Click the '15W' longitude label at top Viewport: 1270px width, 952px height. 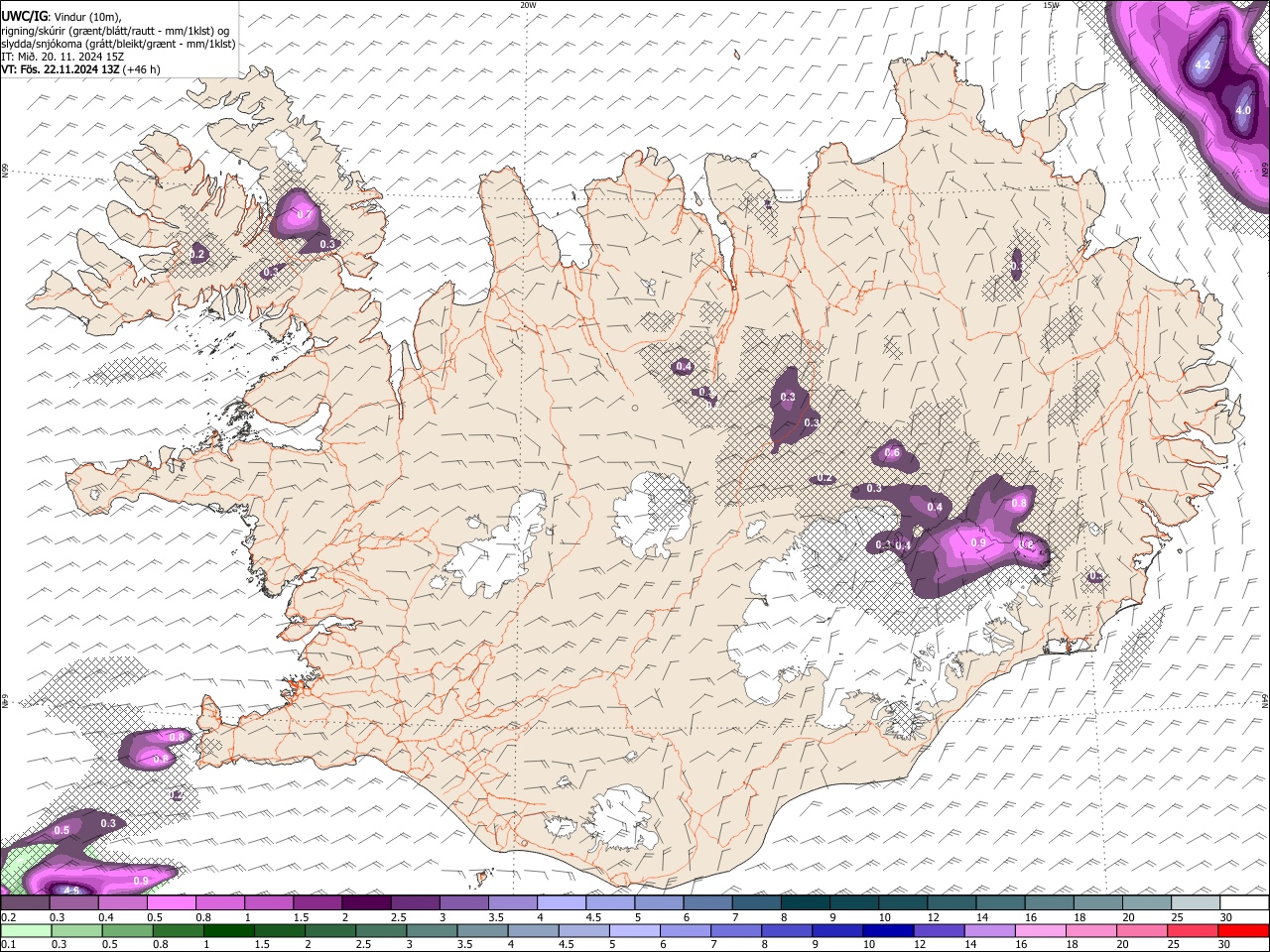point(1052,5)
